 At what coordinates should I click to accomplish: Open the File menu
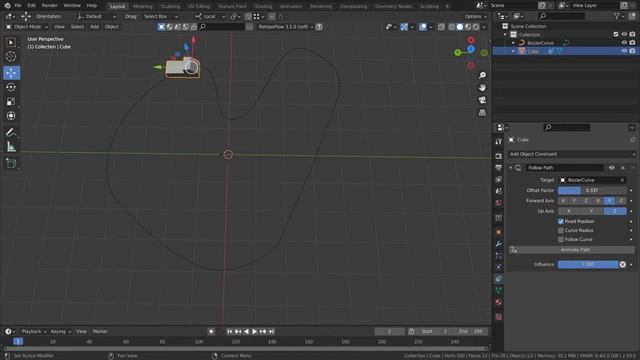point(18,6)
